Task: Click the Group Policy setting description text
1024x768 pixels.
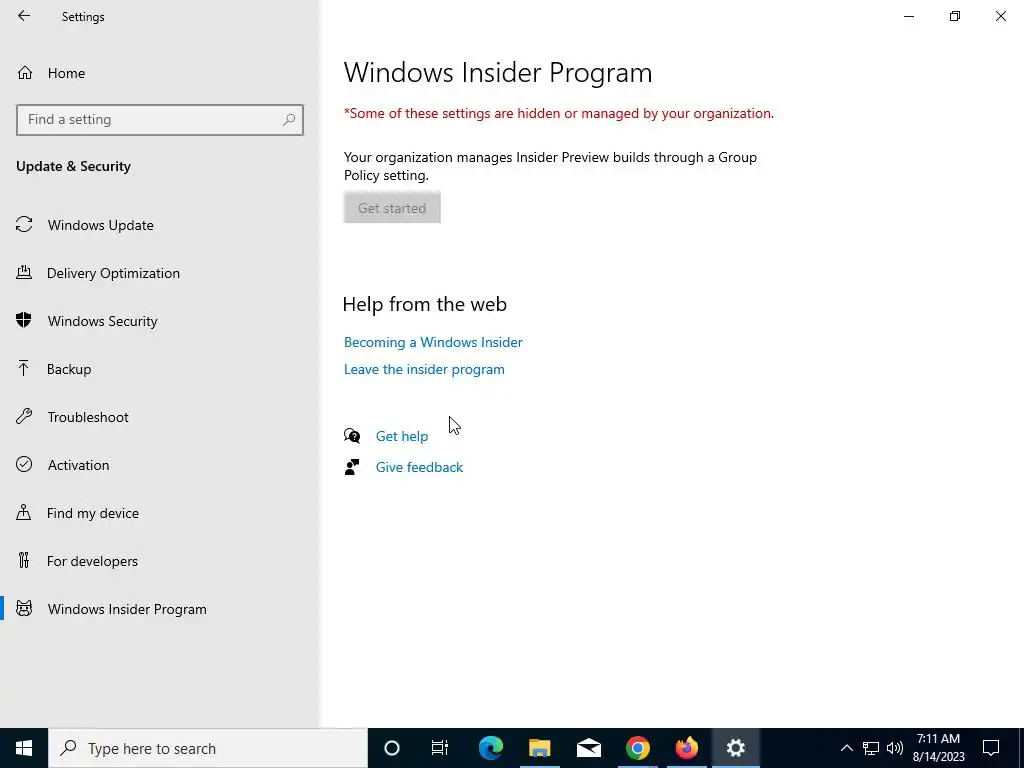Action: (x=551, y=166)
